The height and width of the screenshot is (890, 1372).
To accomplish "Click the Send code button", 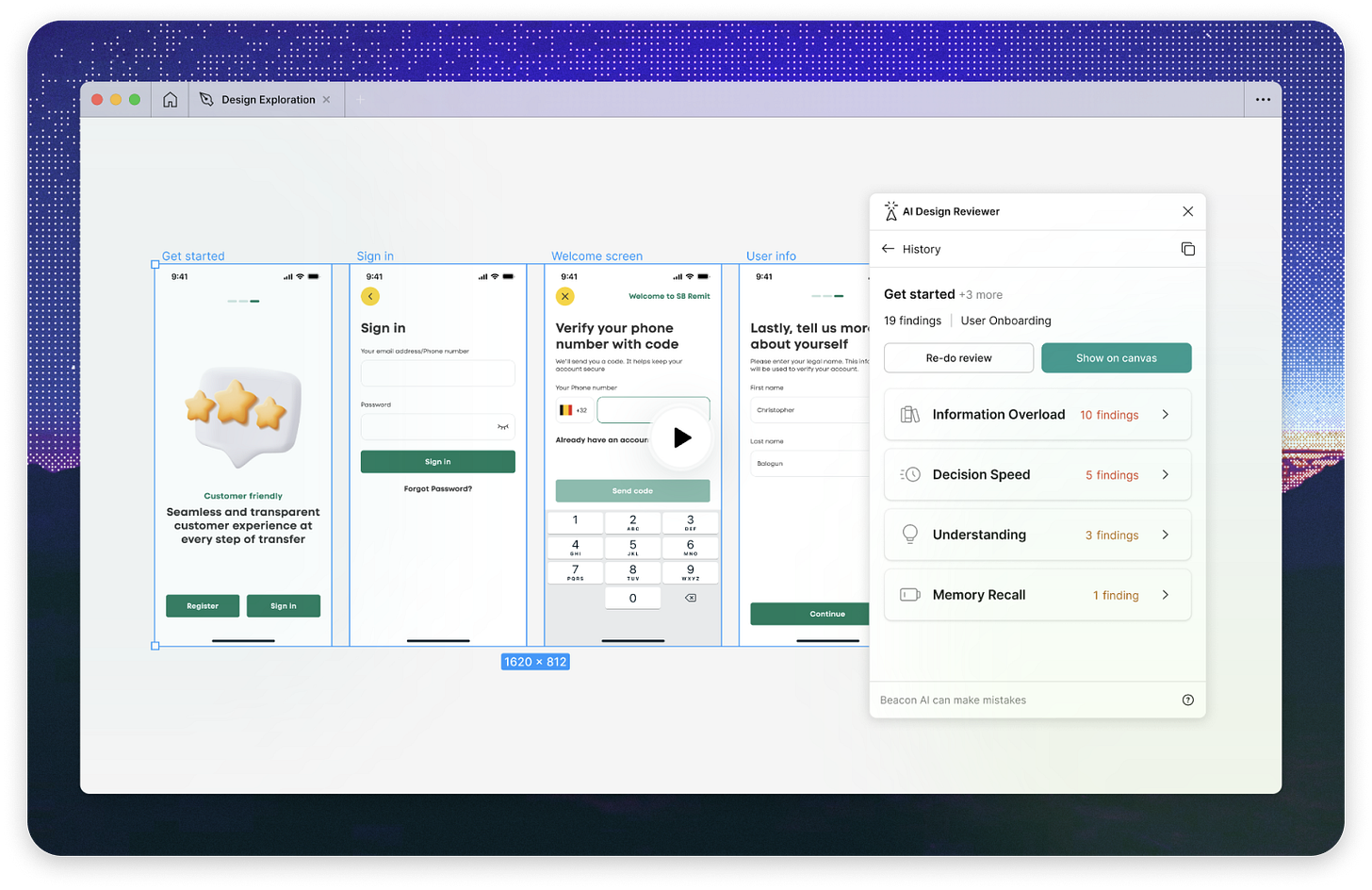I will 632,491.
